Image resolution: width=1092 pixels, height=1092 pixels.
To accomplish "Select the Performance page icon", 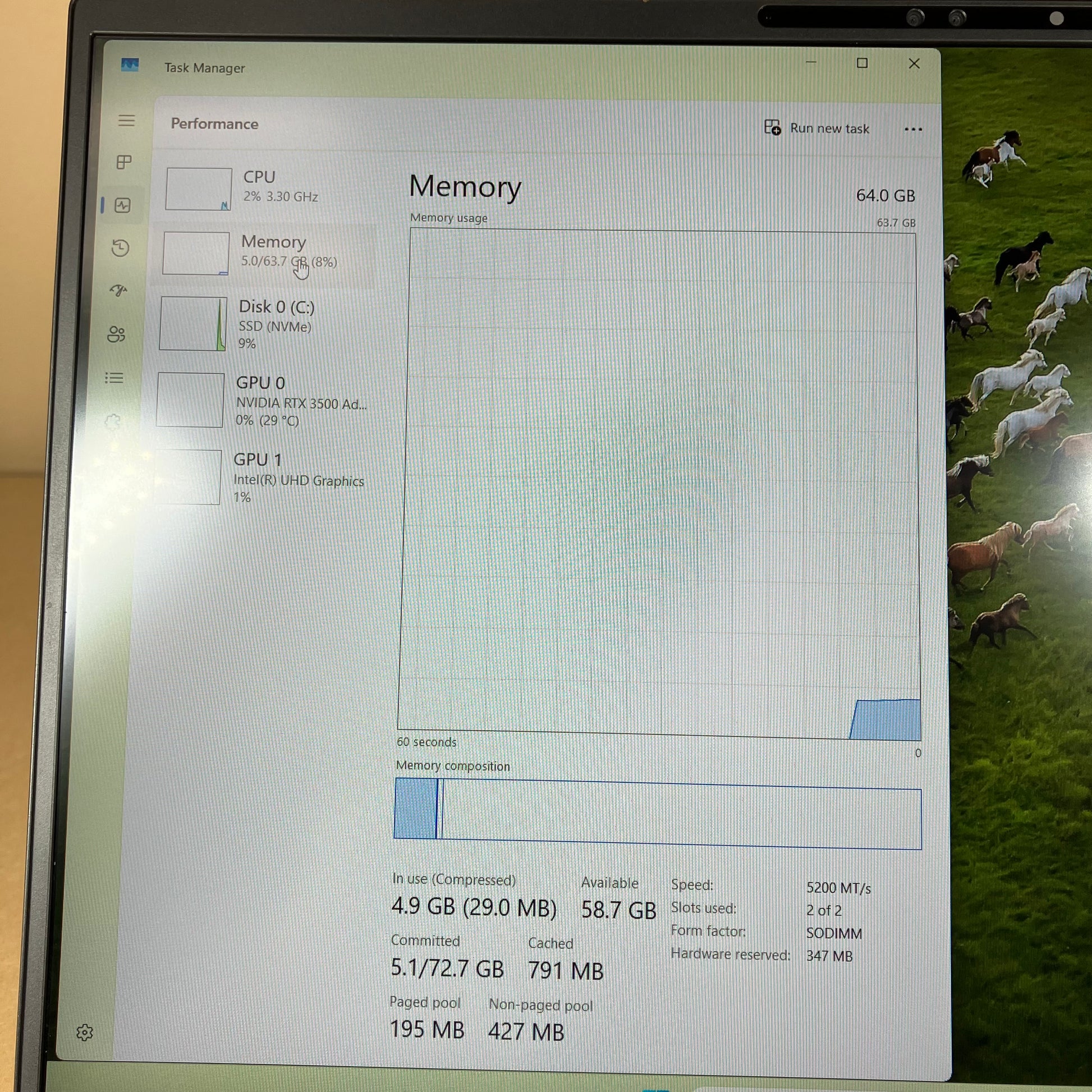I will [x=123, y=205].
